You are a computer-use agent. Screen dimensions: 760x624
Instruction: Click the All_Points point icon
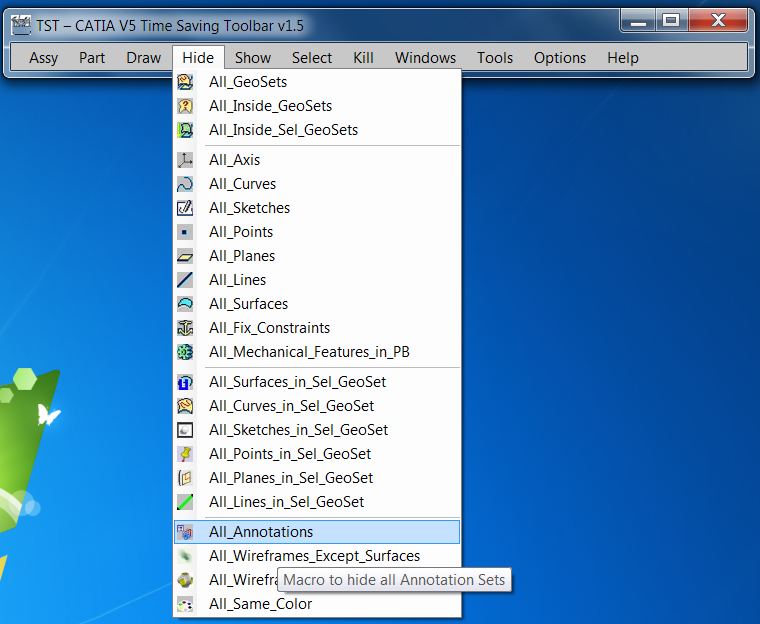[185, 232]
